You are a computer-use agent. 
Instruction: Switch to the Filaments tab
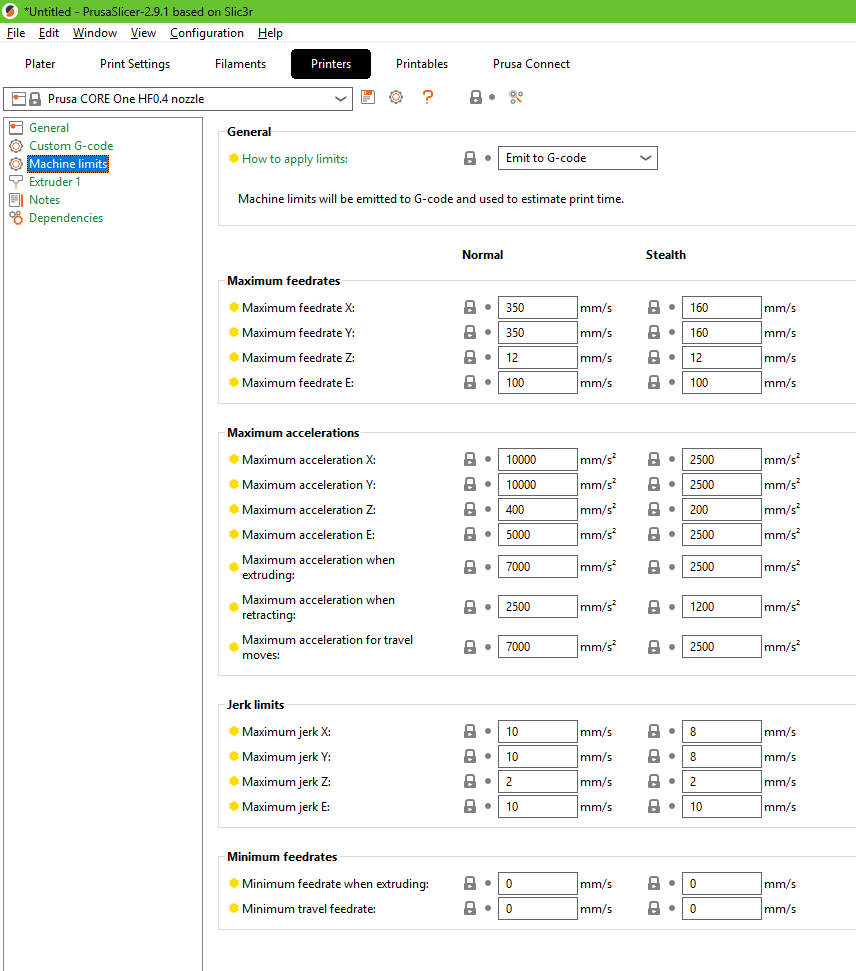[x=240, y=64]
